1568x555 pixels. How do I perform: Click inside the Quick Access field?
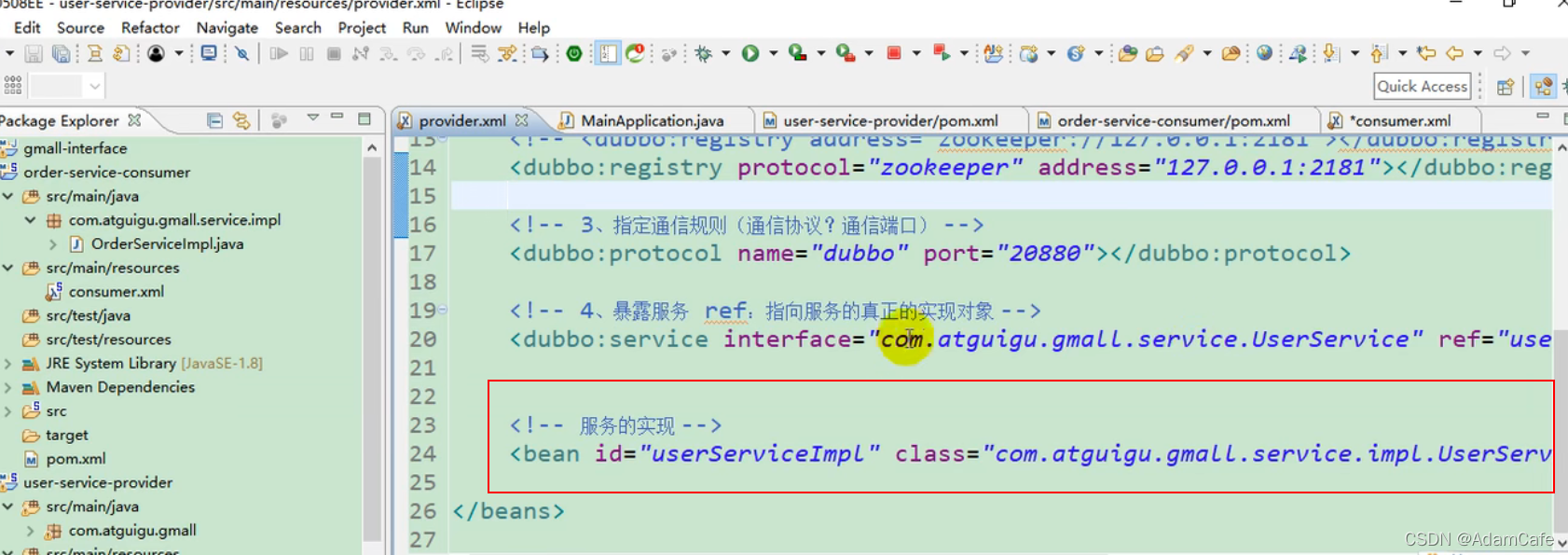[x=1423, y=87]
